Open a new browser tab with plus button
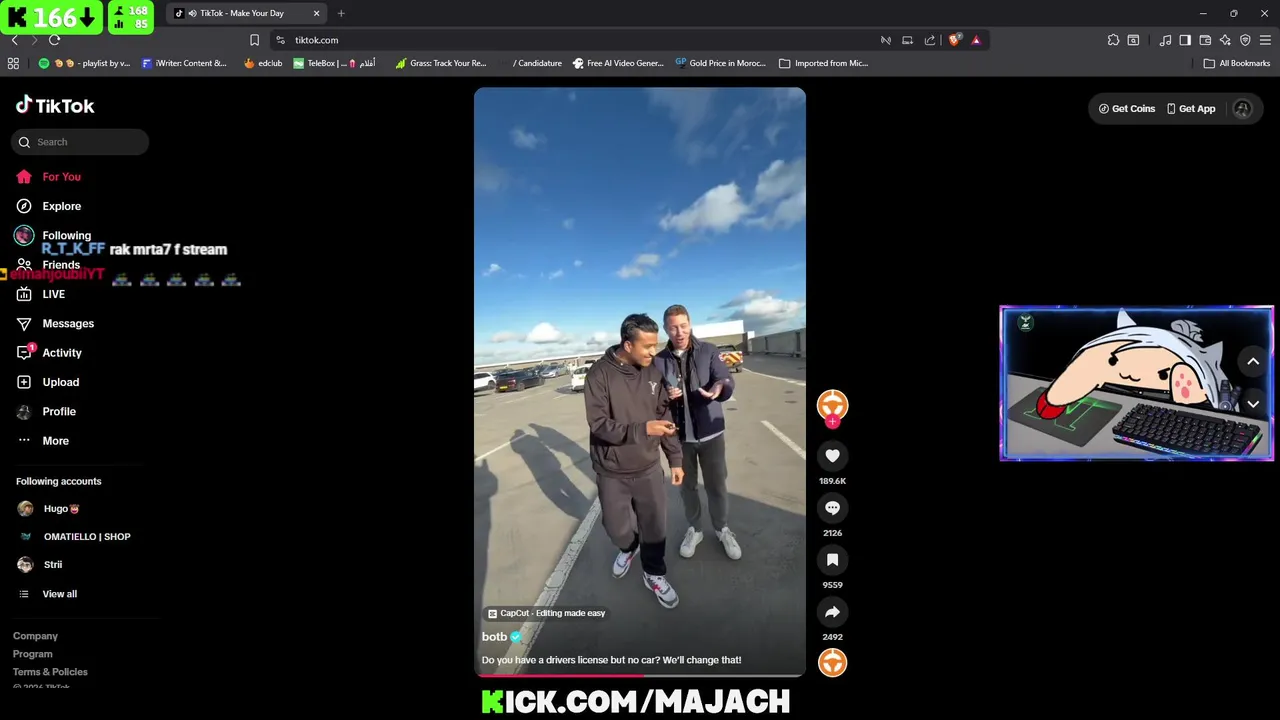Screen dimensions: 1280x720 (341, 13)
